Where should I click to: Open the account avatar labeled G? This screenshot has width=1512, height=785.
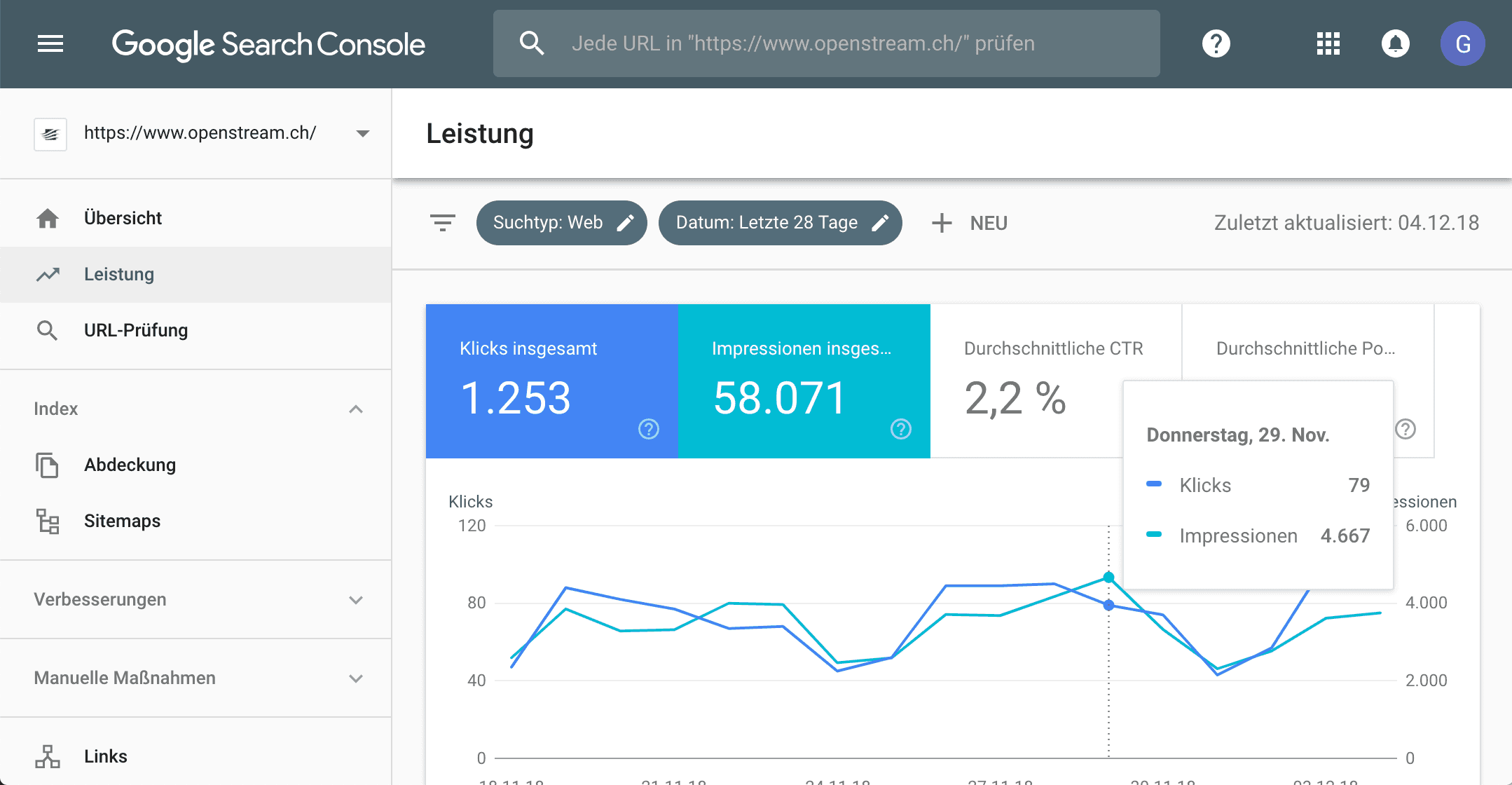(x=1462, y=43)
